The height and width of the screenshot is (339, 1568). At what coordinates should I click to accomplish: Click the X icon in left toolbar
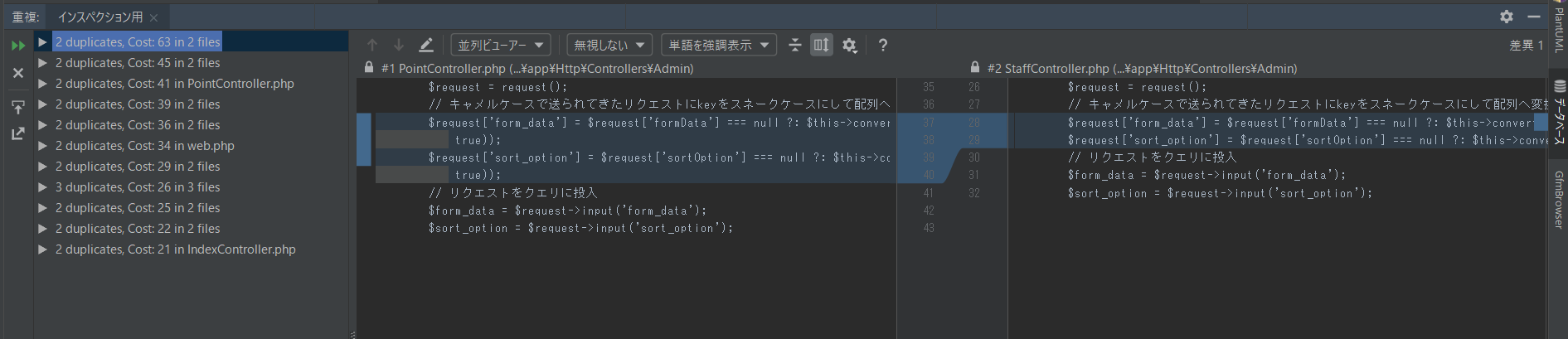point(17,73)
